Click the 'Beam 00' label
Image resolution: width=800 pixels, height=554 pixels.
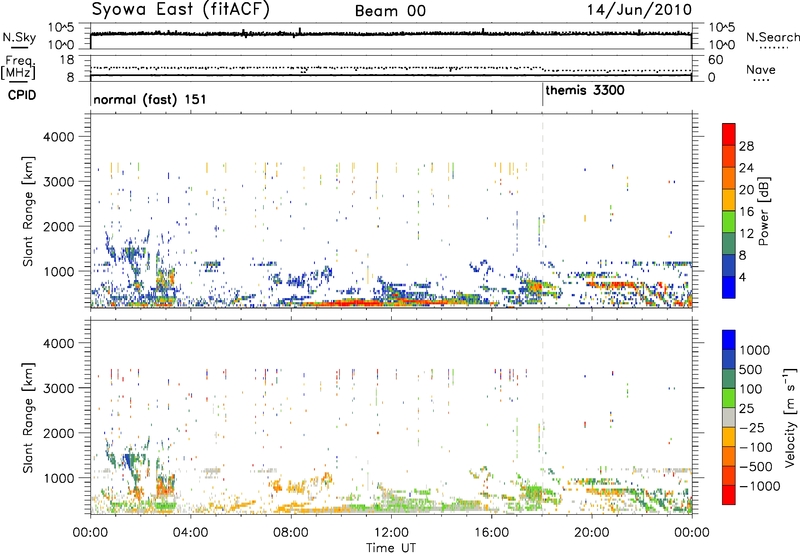[390, 11]
